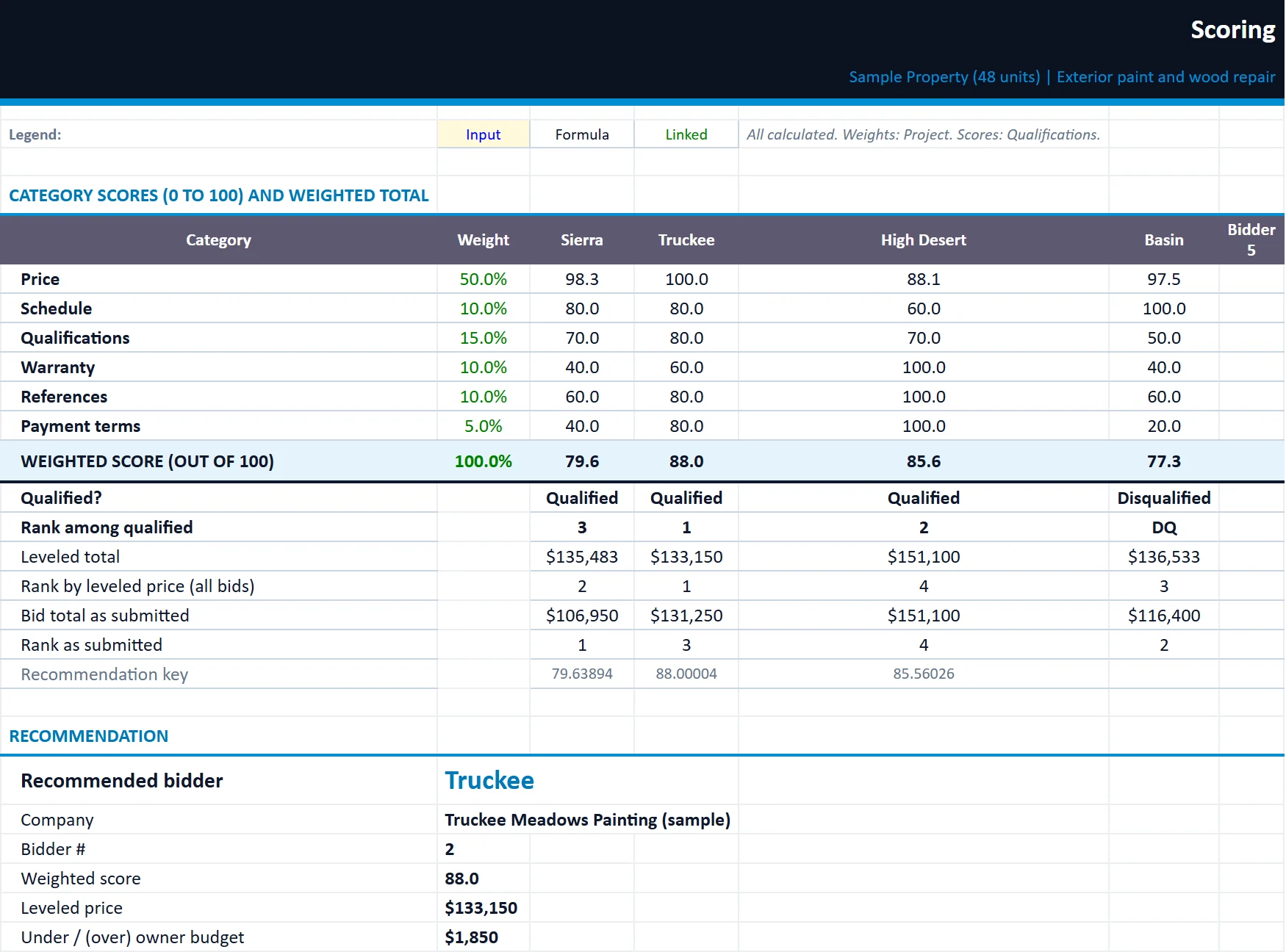The height and width of the screenshot is (952, 1286).
Task: Click Truckee Meadows Painting (sample) company cell
Action: (587, 820)
